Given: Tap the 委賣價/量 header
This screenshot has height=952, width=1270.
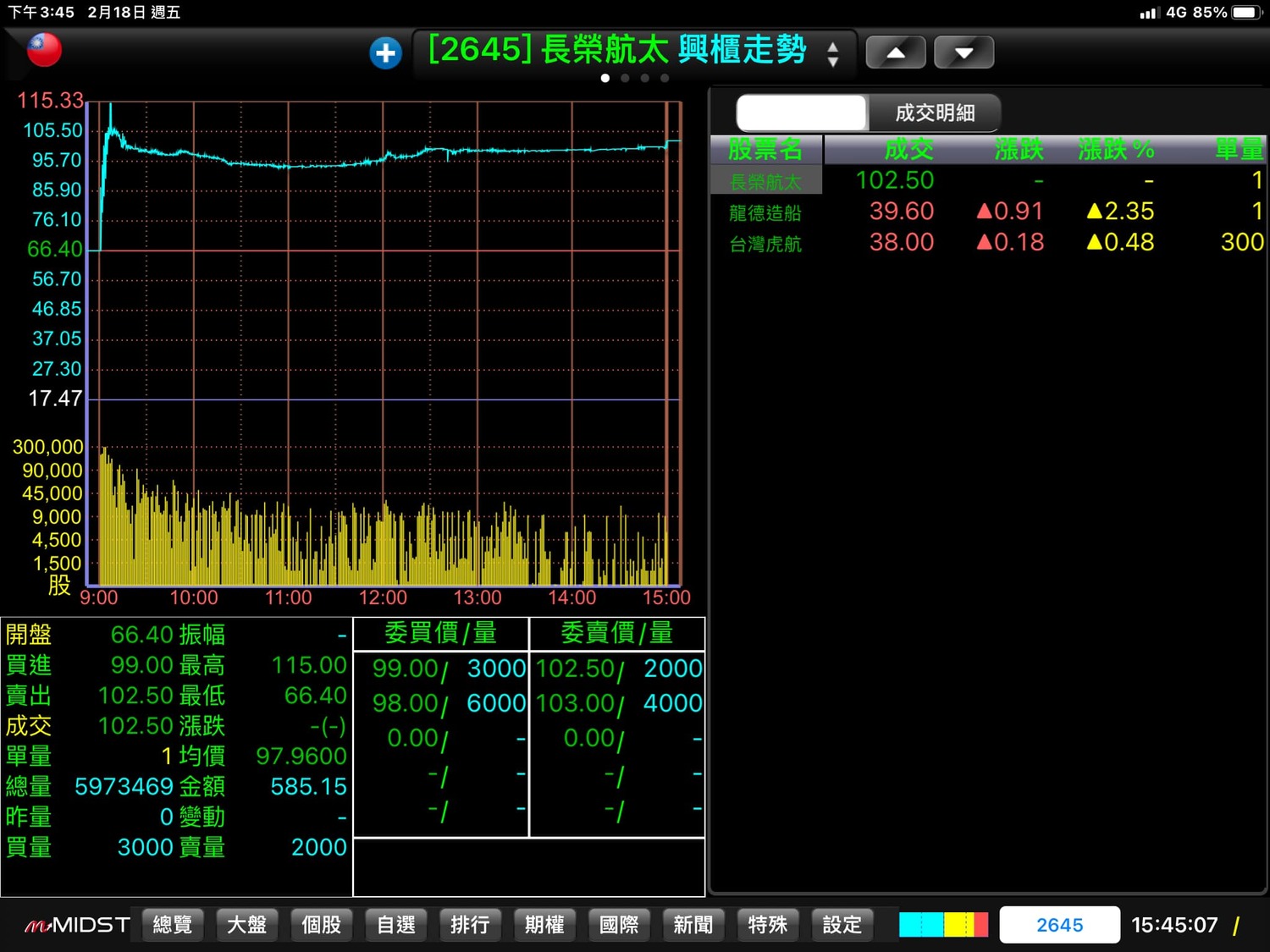Looking at the screenshot, I should tap(617, 633).
